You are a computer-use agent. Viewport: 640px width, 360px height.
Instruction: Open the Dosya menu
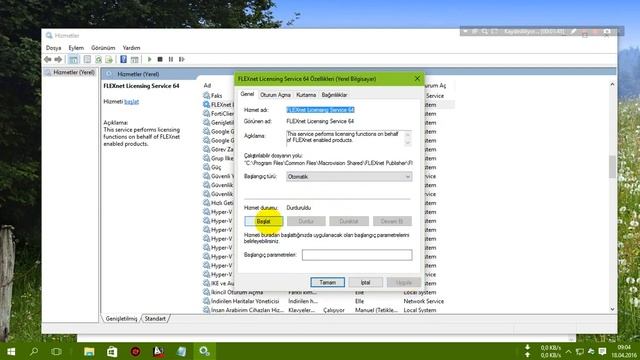click(x=53, y=48)
